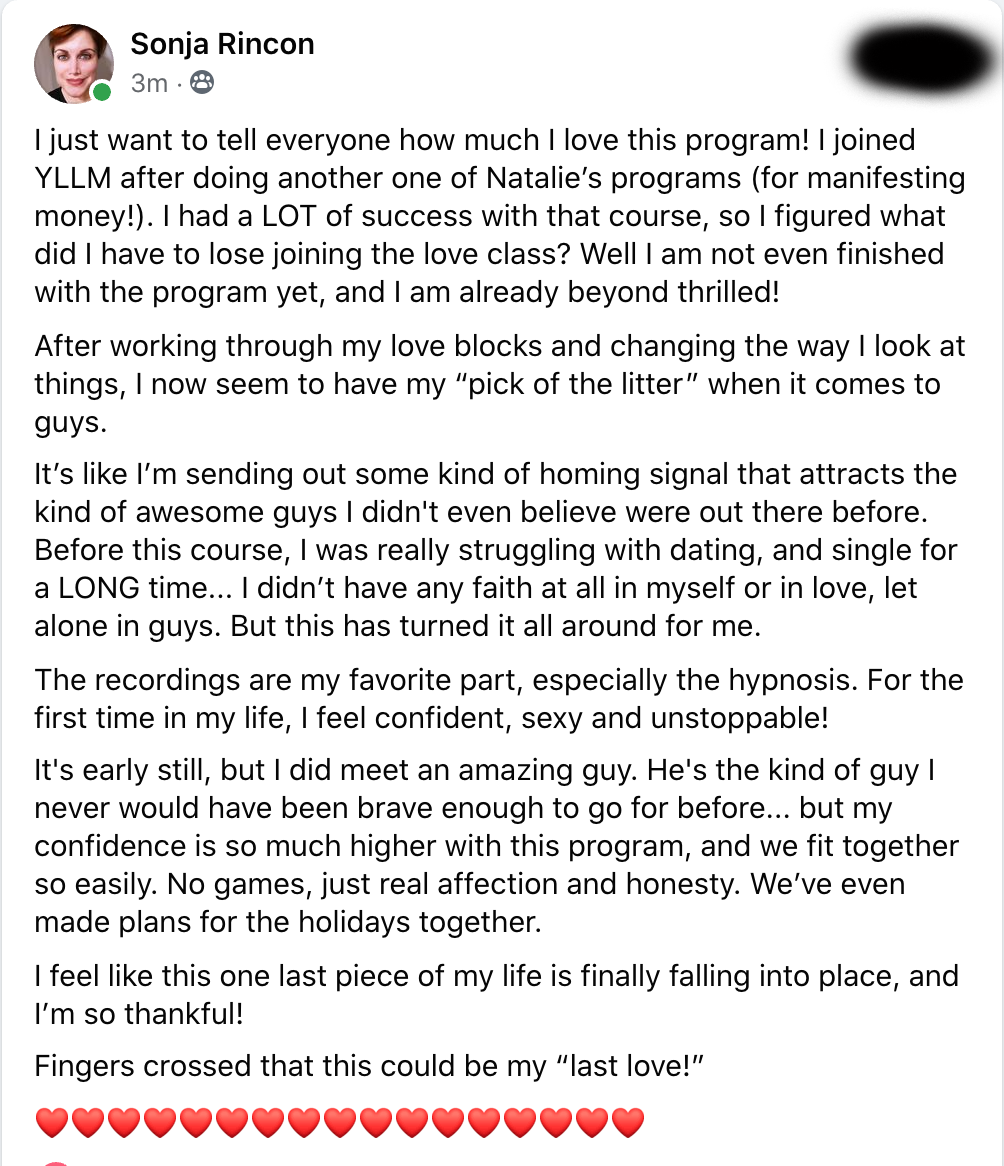Click the 3m post timestamp

pyautogui.click(x=149, y=83)
